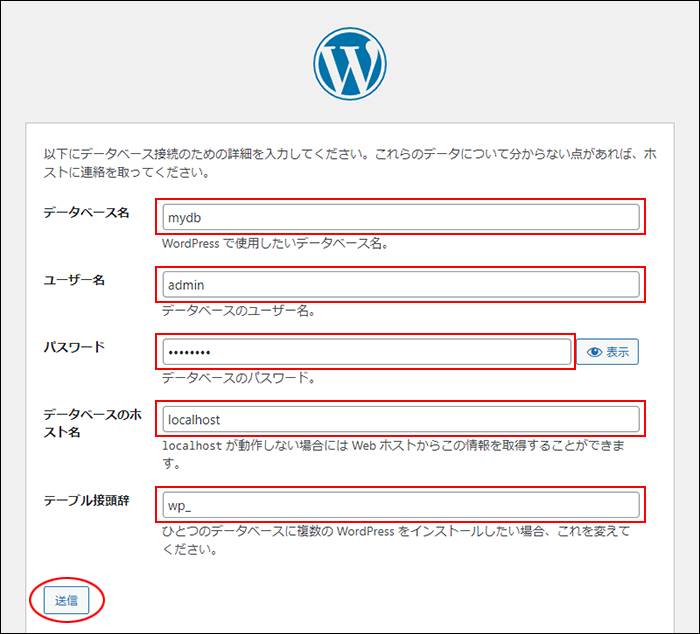Click the intro paragraph about database connection details
Viewport: 700px width, 634px height.
point(349,163)
